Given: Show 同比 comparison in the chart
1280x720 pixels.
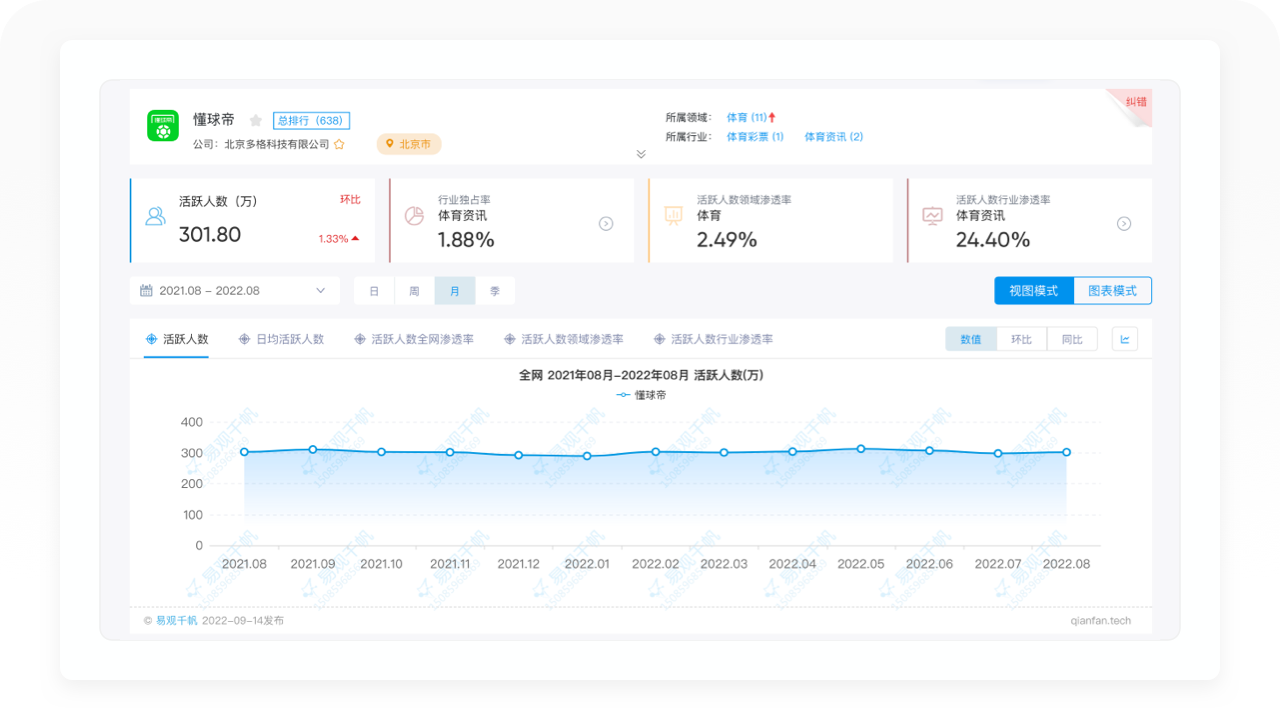Looking at the screenshot, I should pyautogui.click(x=1072, y=339).
